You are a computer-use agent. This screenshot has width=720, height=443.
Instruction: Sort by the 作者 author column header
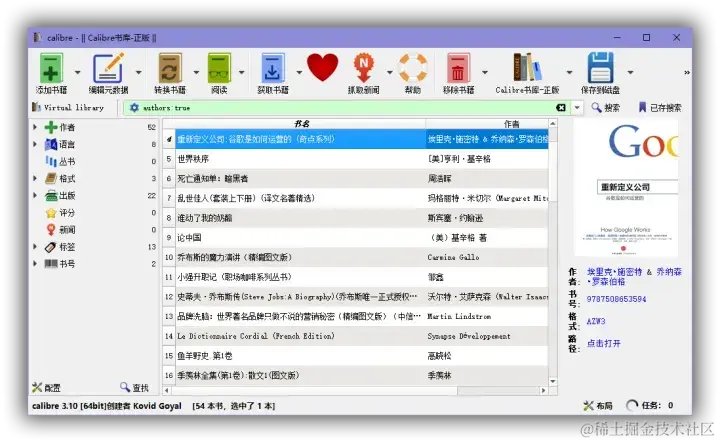click(x=511, y=123)
